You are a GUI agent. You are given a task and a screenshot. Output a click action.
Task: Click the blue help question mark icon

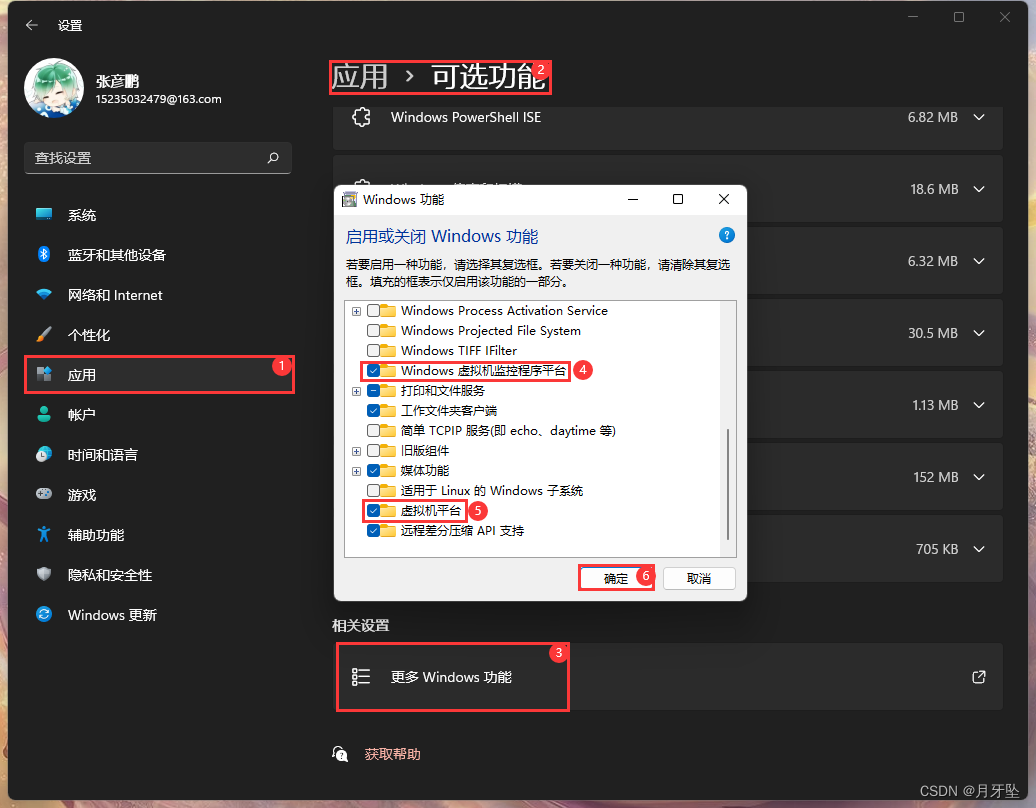tap(726, 235)
